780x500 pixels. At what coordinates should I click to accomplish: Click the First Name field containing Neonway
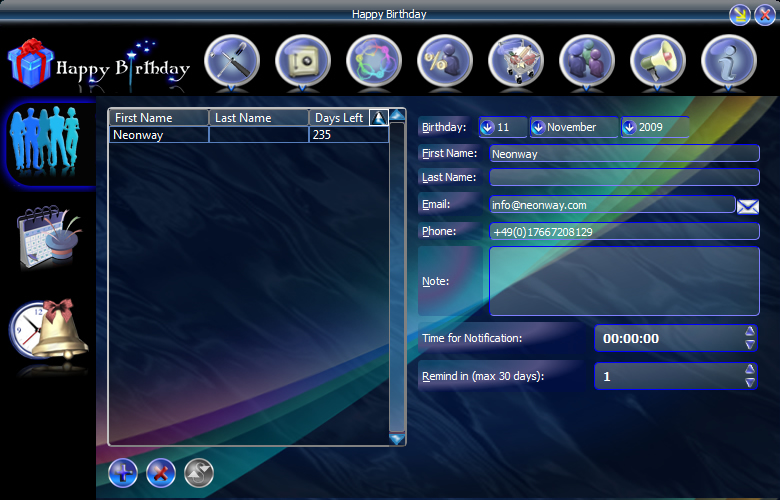point(624,154)
